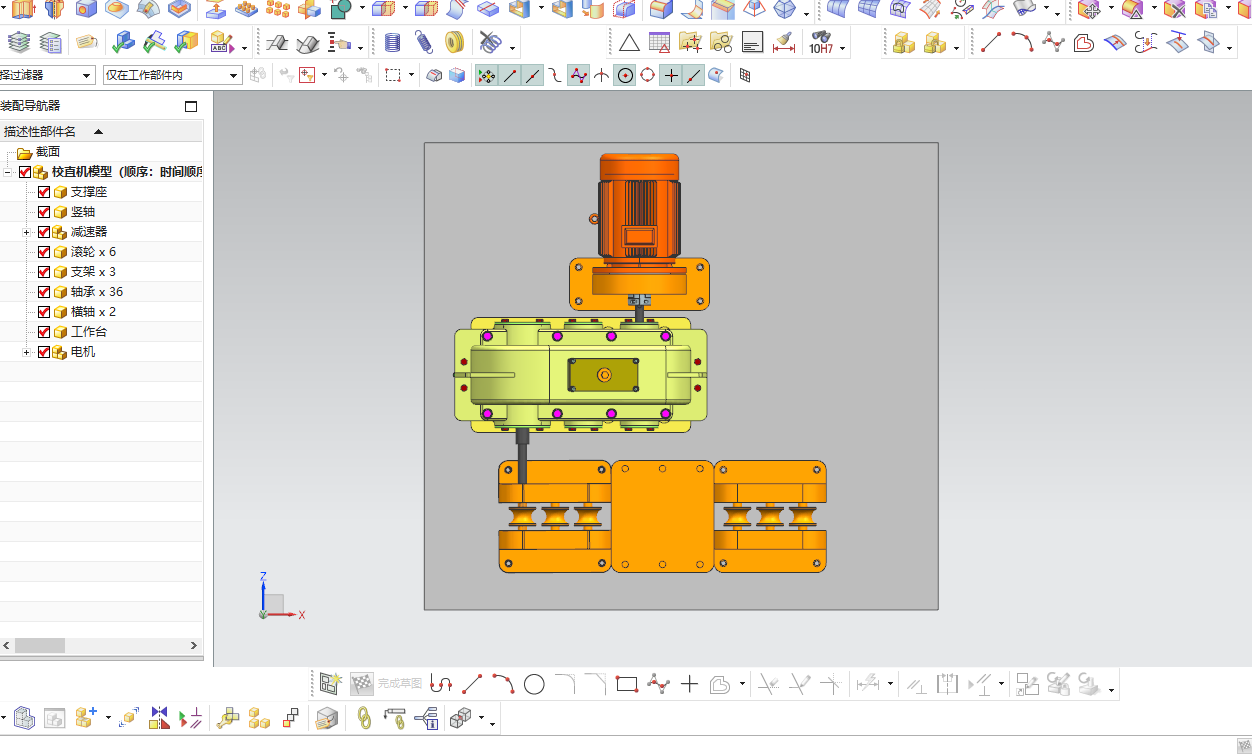Toggle the 轴承 x 36 checkbox
Screen dimensions: 1252x754
click(x=44, y=292)
